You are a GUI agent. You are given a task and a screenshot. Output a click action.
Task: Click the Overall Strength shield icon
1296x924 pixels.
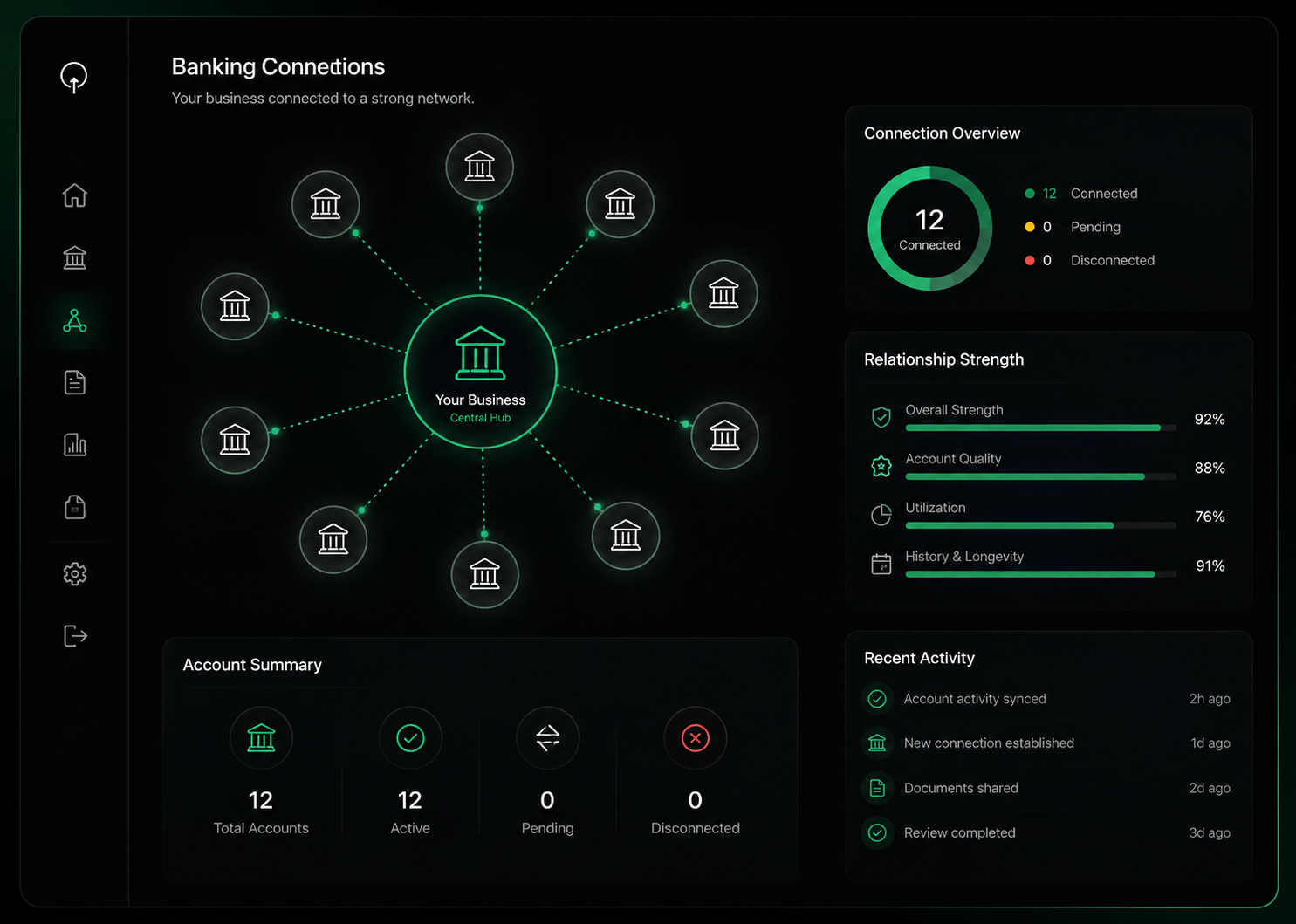pos(881,417)
